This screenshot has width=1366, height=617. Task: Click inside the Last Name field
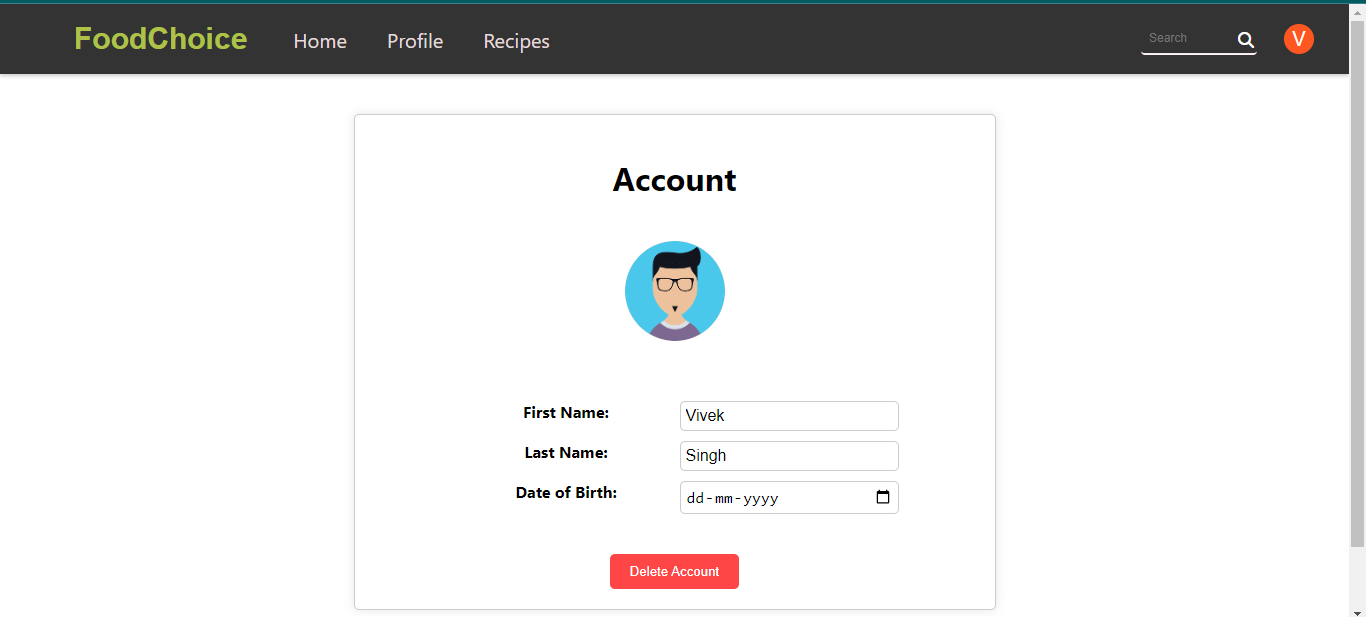(x=789, y=455)
